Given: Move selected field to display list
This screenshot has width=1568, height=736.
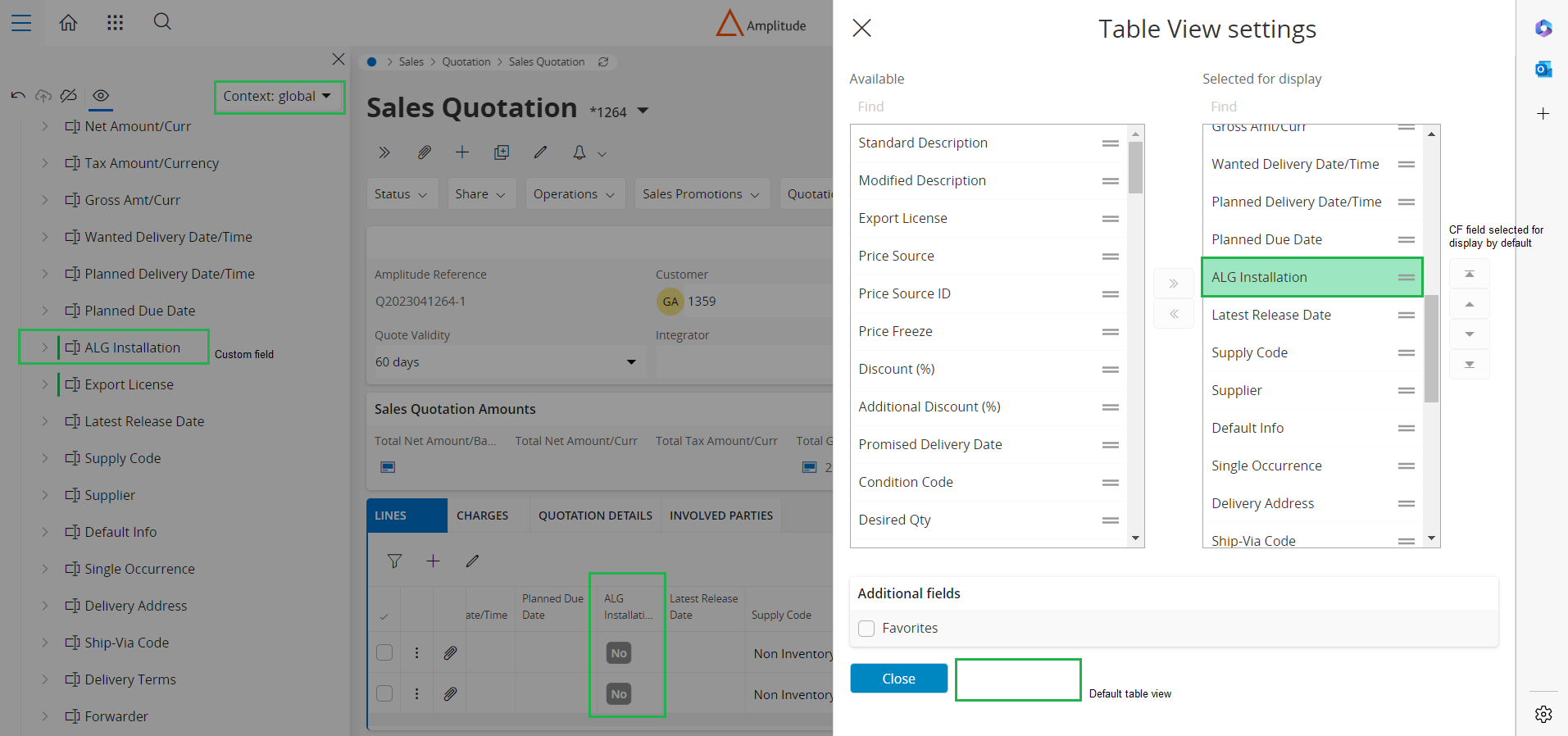Looking at the screenshot, I should point(1174,284).
